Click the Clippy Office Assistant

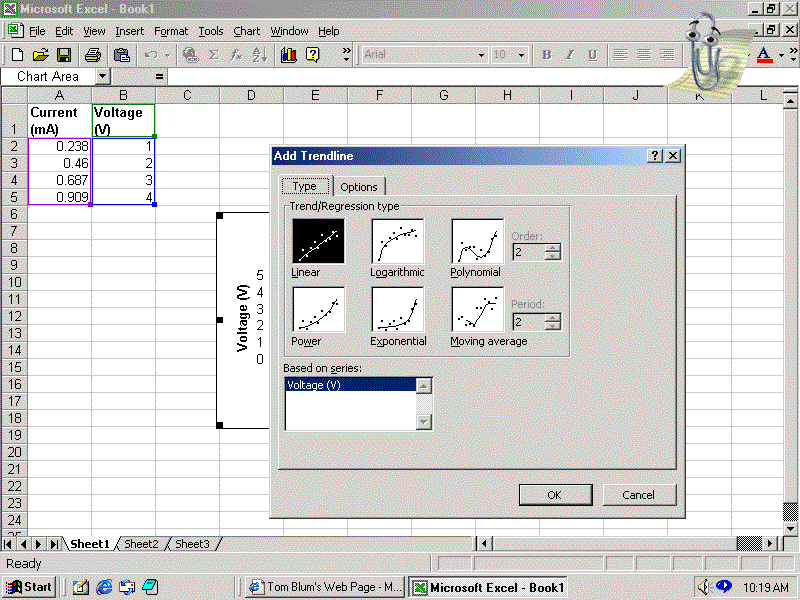(709, 54)
